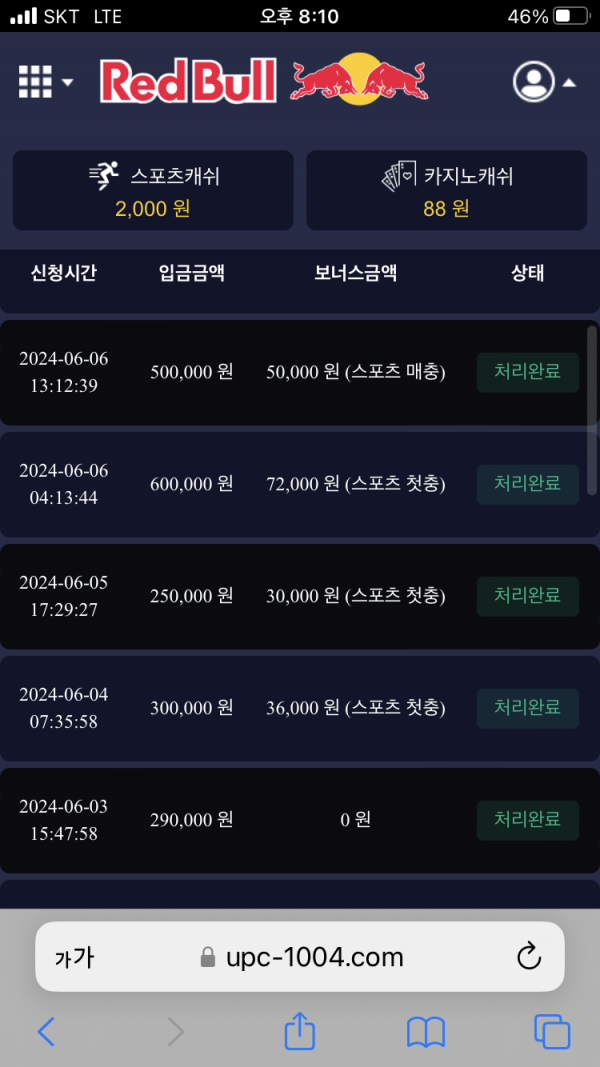
Task: Open Safari bookmarks book icon
Action: (x=426, y=1031)
